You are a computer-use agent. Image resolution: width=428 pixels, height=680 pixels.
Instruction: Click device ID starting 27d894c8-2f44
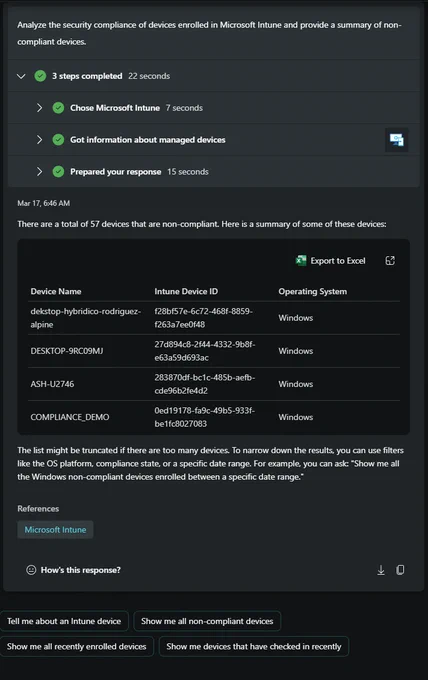(x=205, y=351)
